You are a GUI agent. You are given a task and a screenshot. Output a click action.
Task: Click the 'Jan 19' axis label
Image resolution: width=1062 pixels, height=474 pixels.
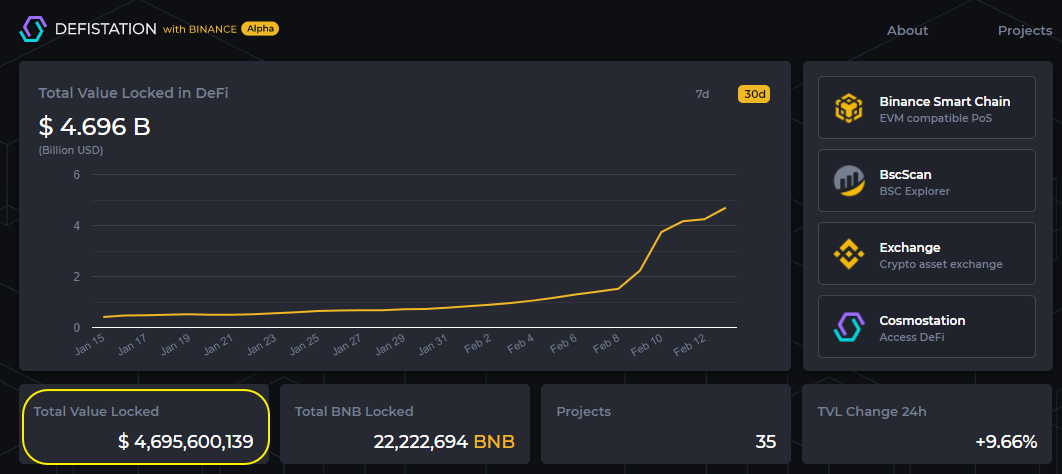[x=176, y=344]
